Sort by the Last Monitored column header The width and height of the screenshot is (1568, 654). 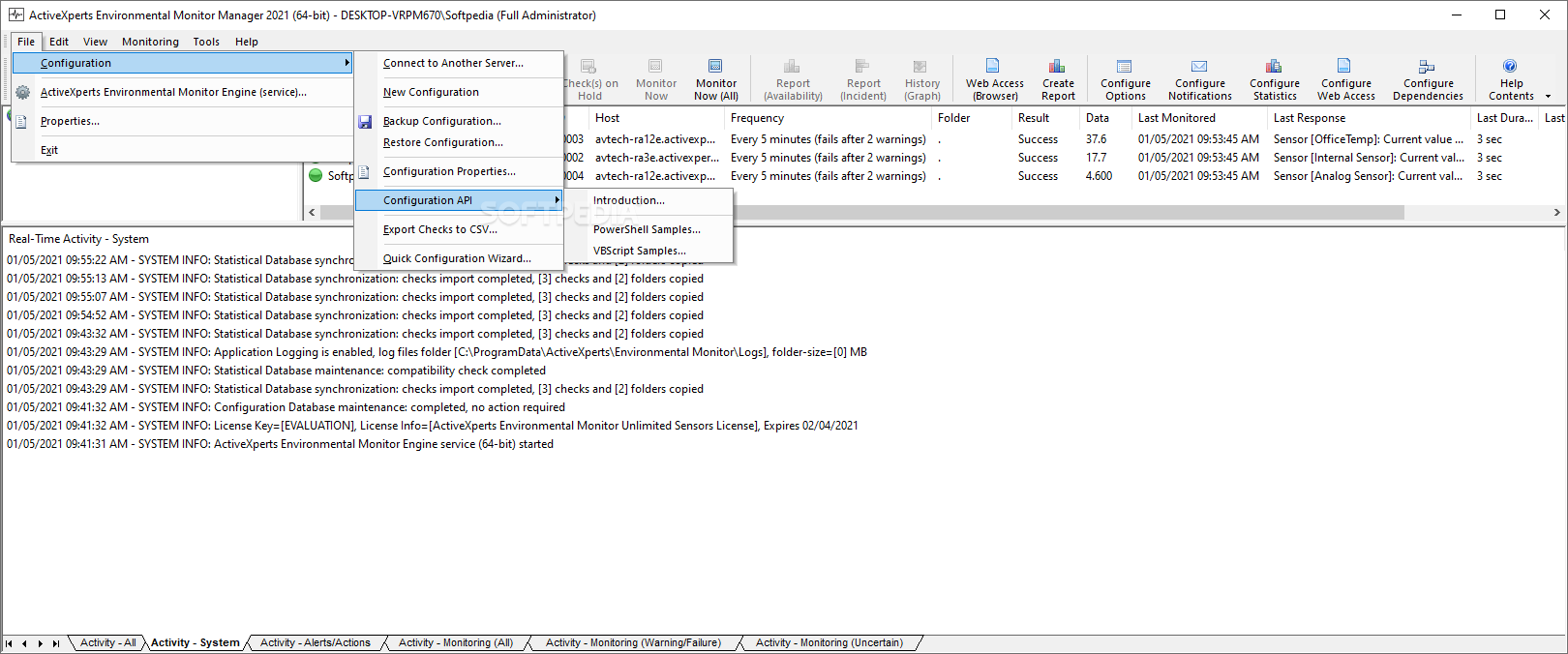(x=1199, y=118)
